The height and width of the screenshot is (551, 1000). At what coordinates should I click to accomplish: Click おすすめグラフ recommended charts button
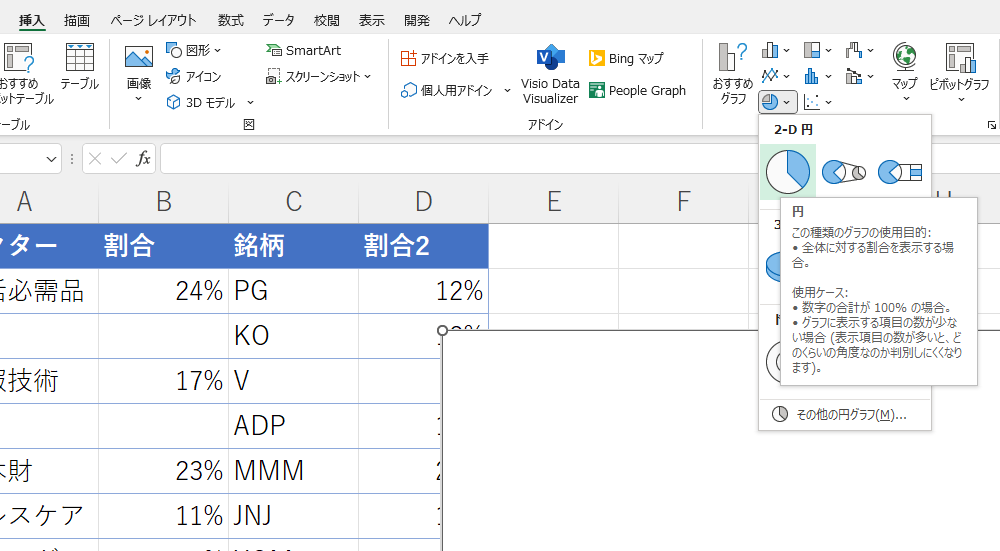click(733, 73)
